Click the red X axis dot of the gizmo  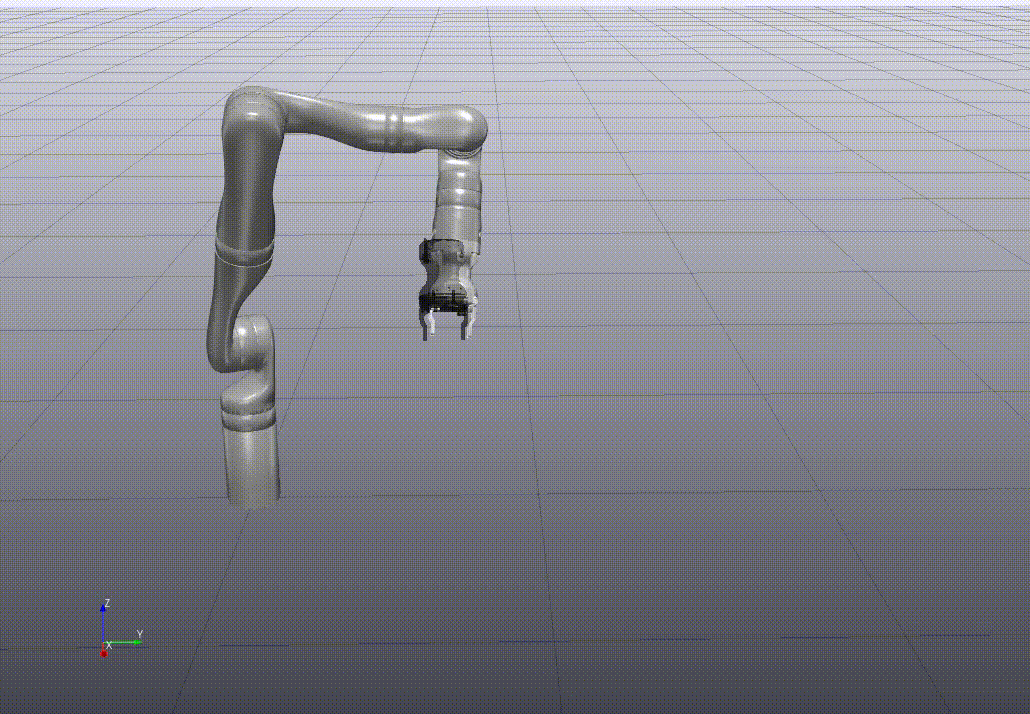coord(104,653)
